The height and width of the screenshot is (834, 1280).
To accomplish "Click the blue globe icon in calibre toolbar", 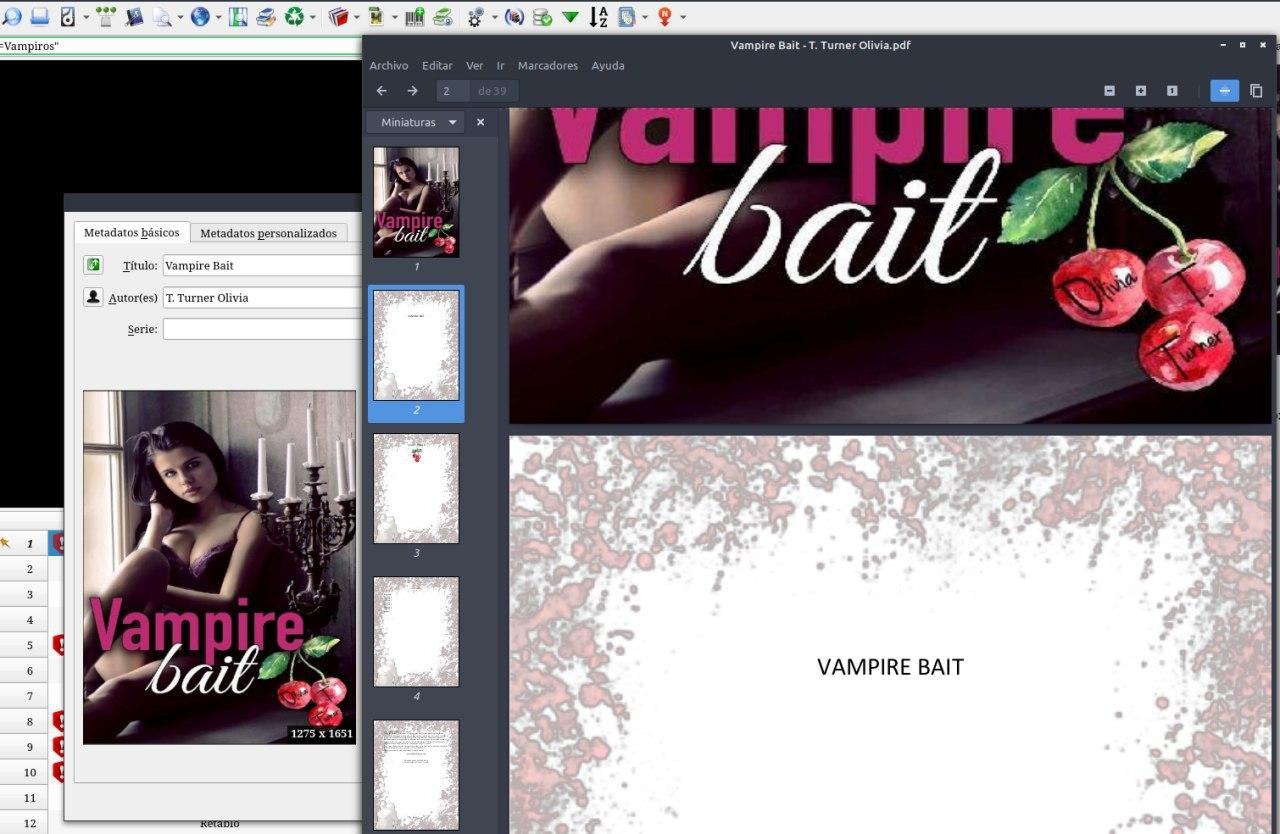I will [x=200, y=16].
